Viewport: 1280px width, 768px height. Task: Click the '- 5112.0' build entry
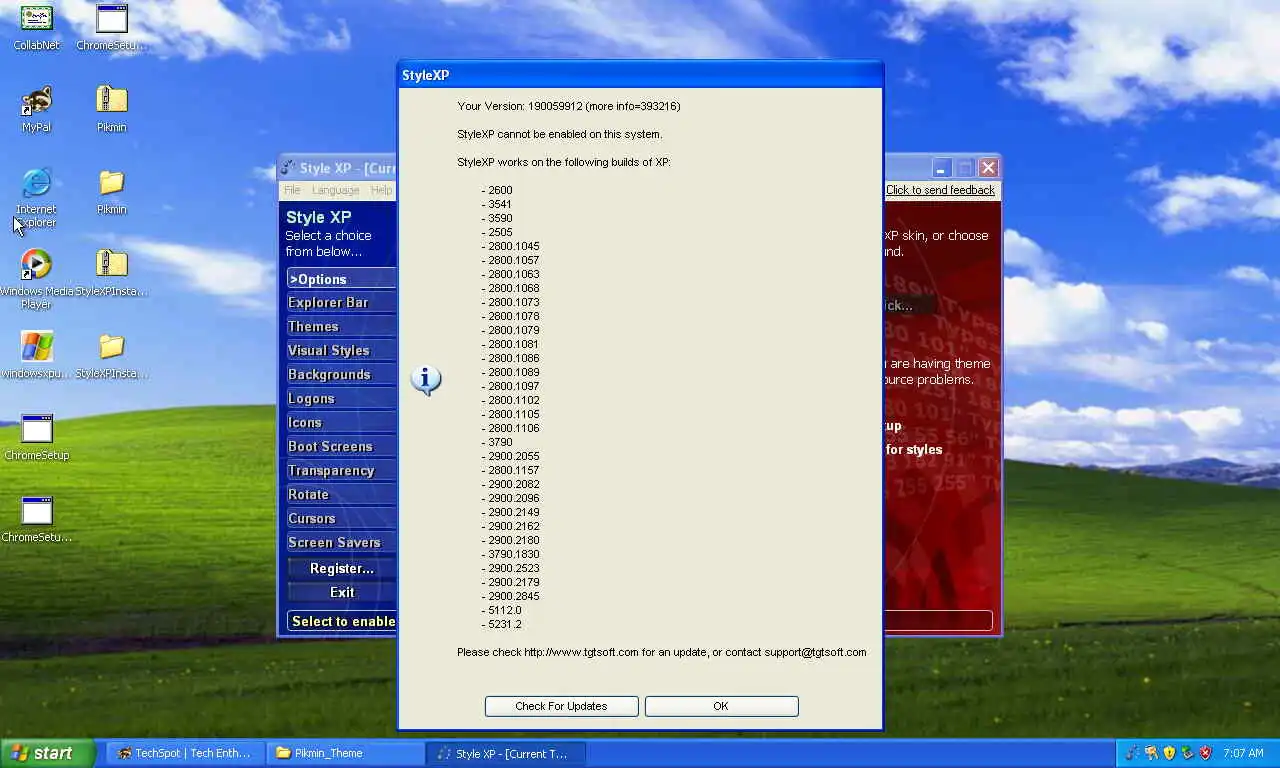502,610
